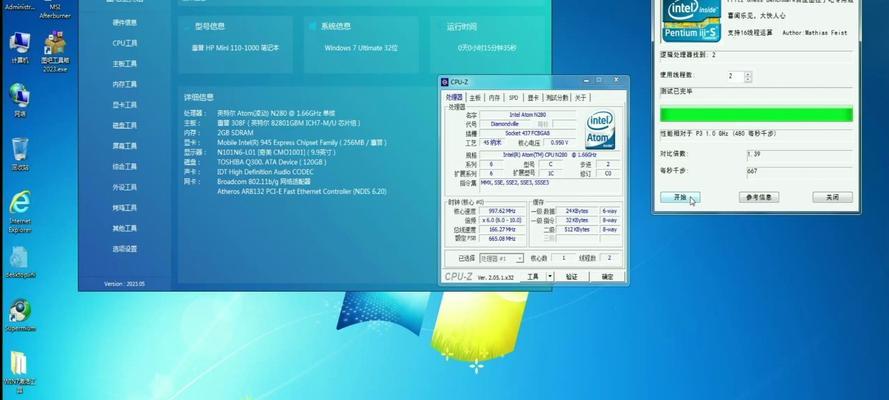
Task: Click the 使用线程数 number field
Action: pyautogui.click(x=735, y=76)
